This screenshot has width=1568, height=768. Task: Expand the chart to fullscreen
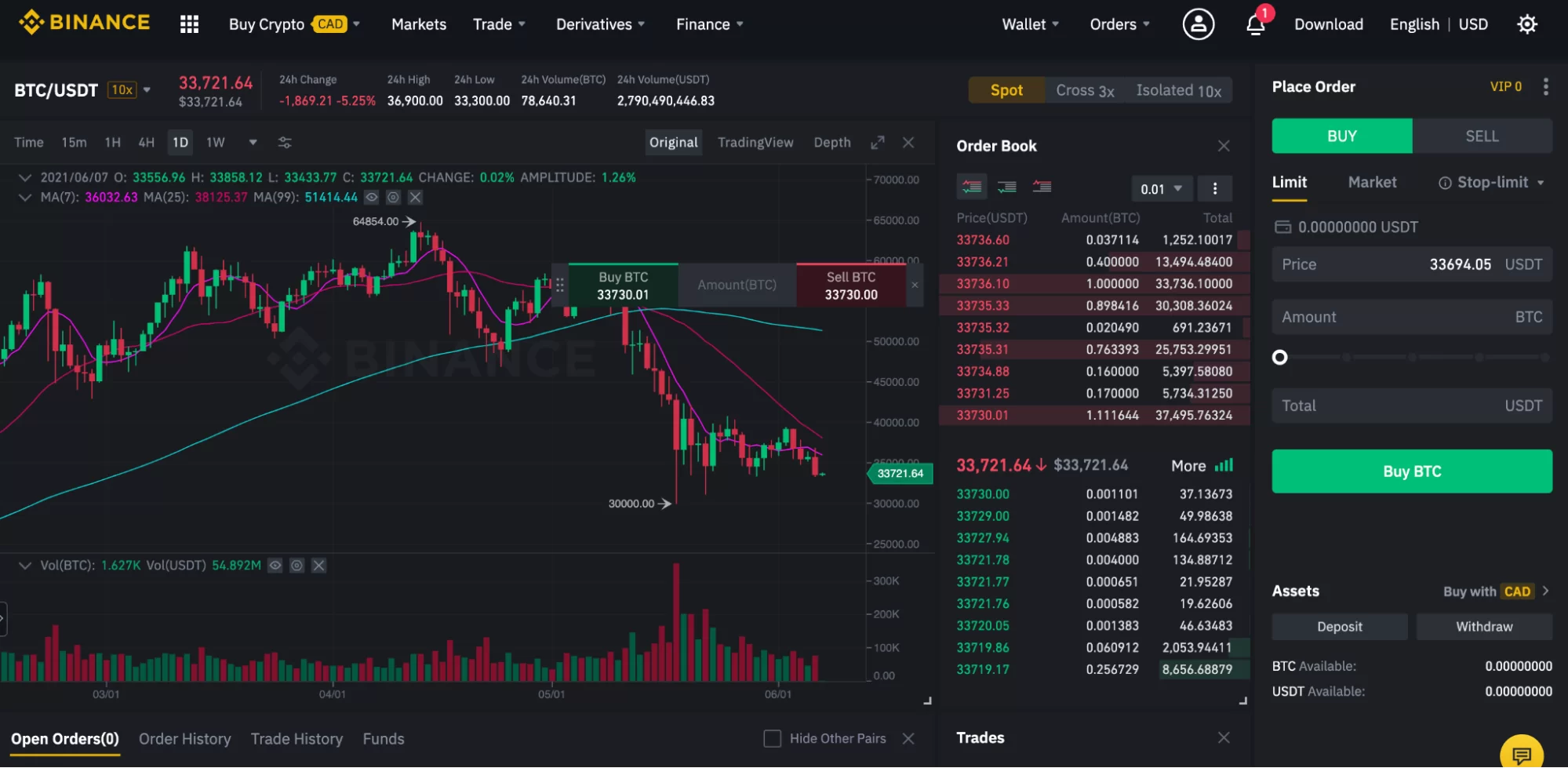coord(878,143)
